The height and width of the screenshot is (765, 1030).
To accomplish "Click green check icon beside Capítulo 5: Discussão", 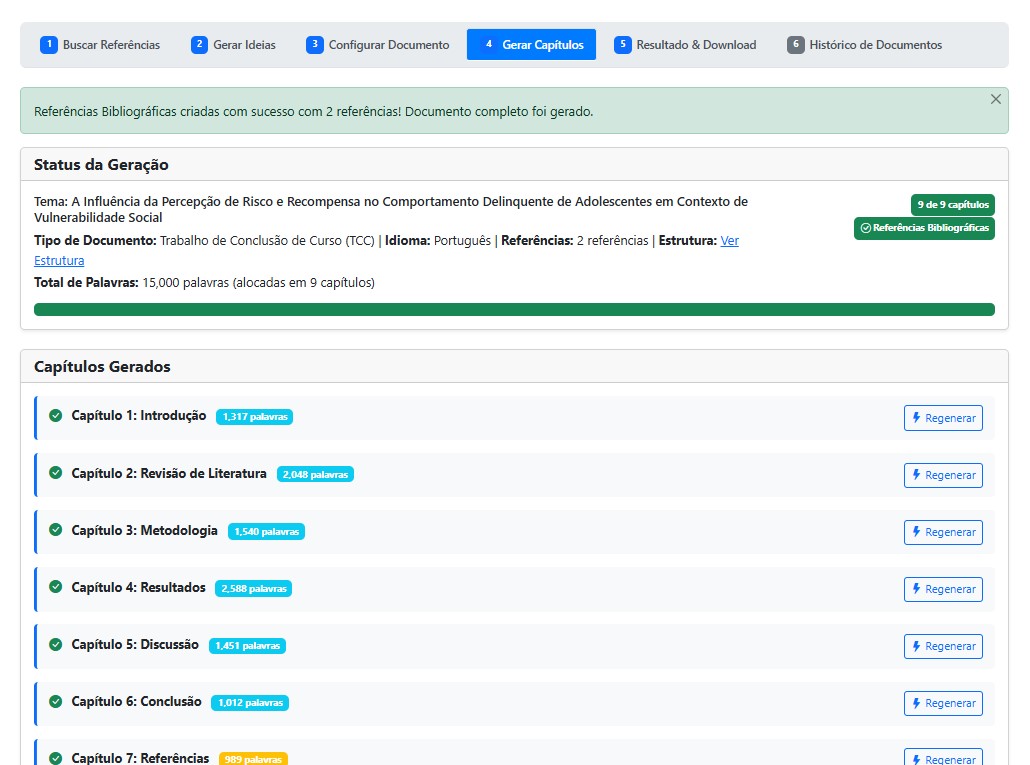I will [x=56, y=645].
